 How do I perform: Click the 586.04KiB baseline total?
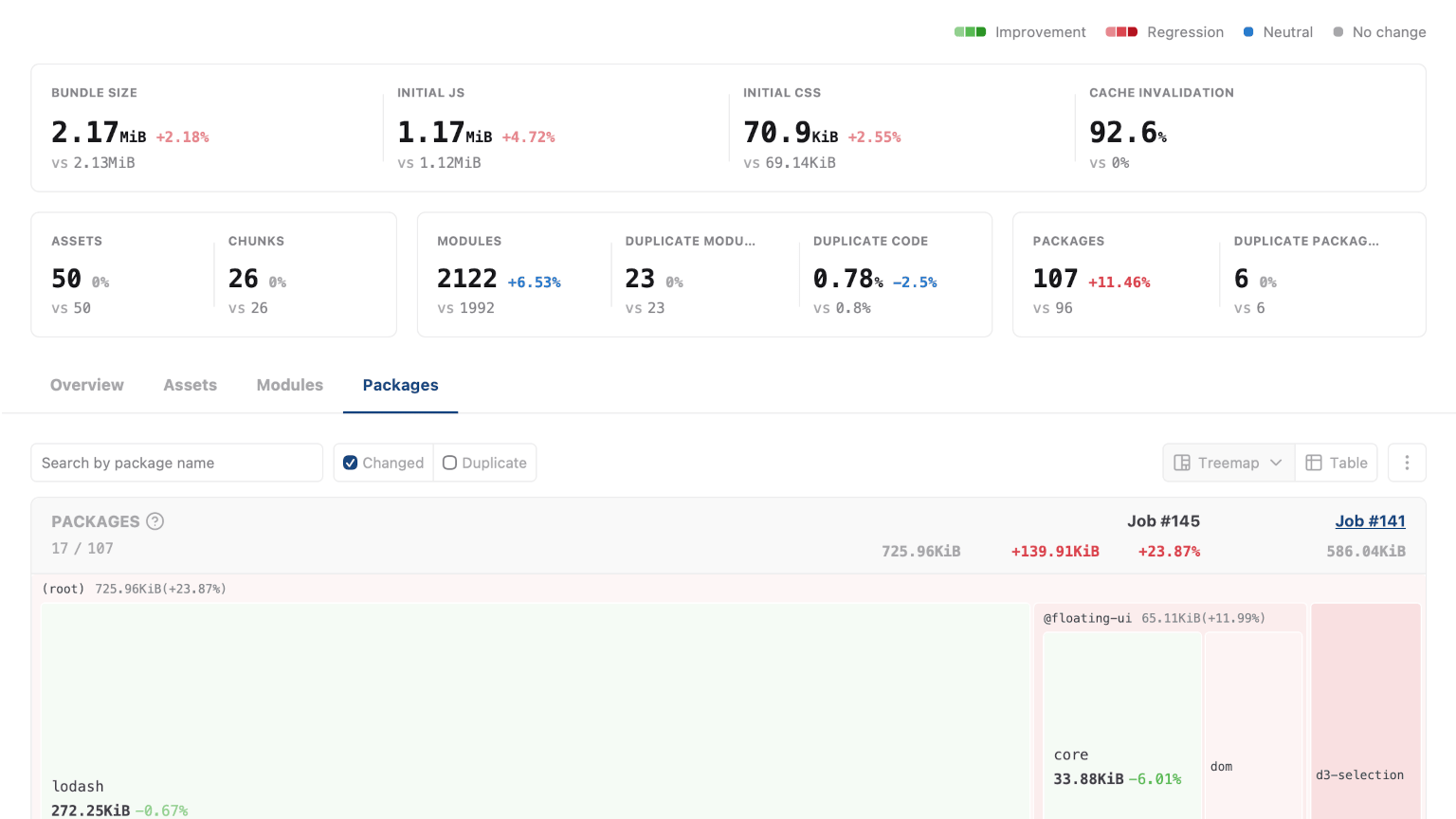click(1366, 552)
